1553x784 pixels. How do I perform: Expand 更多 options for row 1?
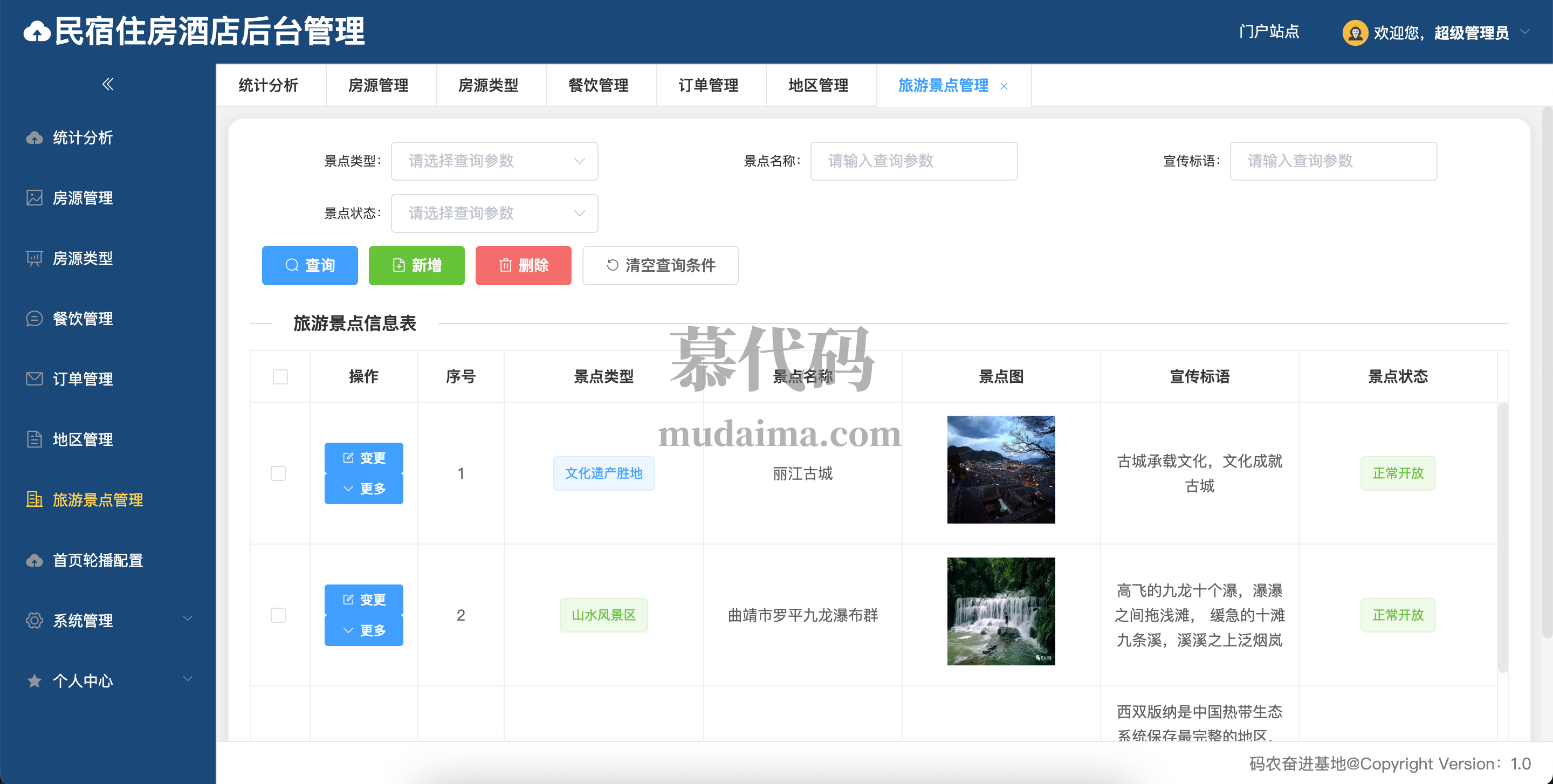(x=363, y=489)
